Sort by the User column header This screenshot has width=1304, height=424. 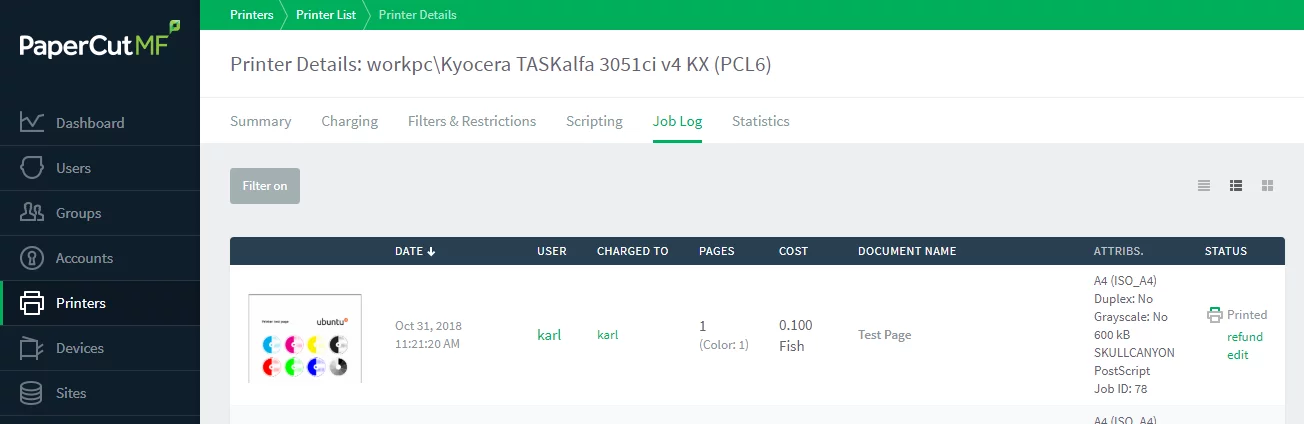coord(552,251)
